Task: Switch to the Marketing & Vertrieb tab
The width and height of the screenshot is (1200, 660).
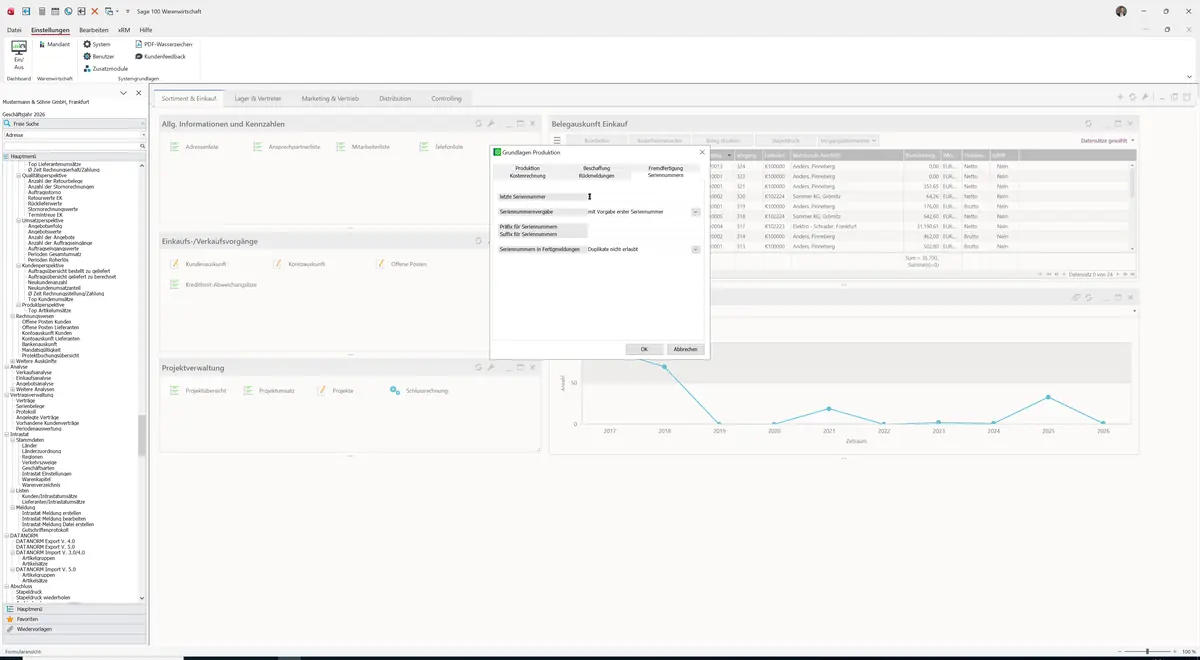Action: point(330,99)
